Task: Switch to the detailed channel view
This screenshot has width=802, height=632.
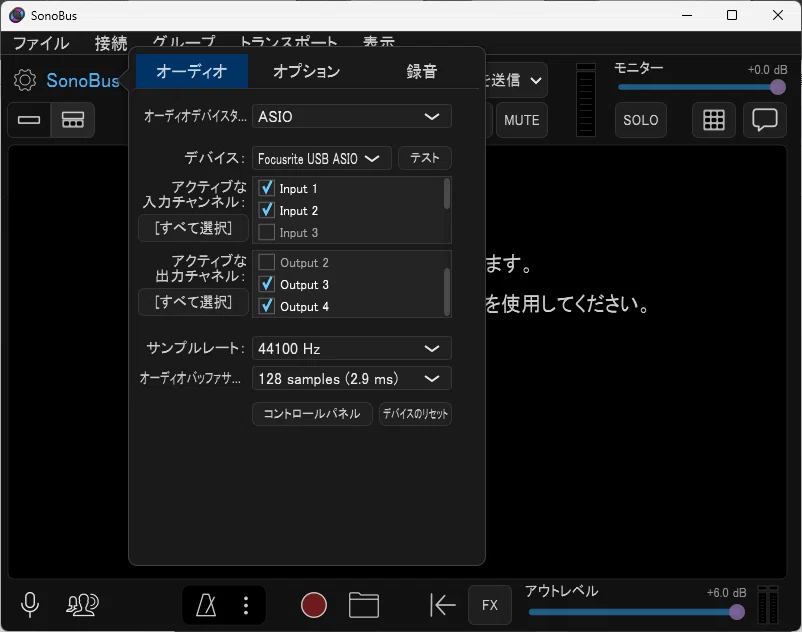Action: [73, 120]
